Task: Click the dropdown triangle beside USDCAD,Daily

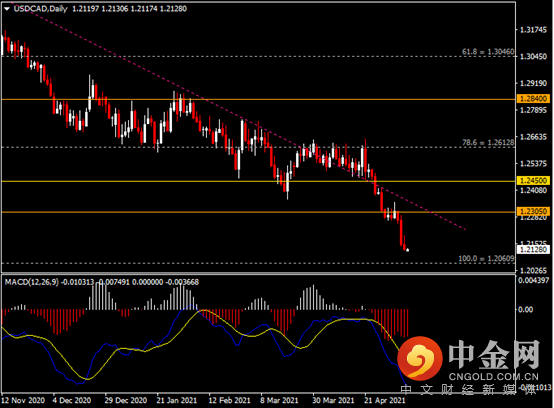Action: pyautogui.click(x=7, y=9)
